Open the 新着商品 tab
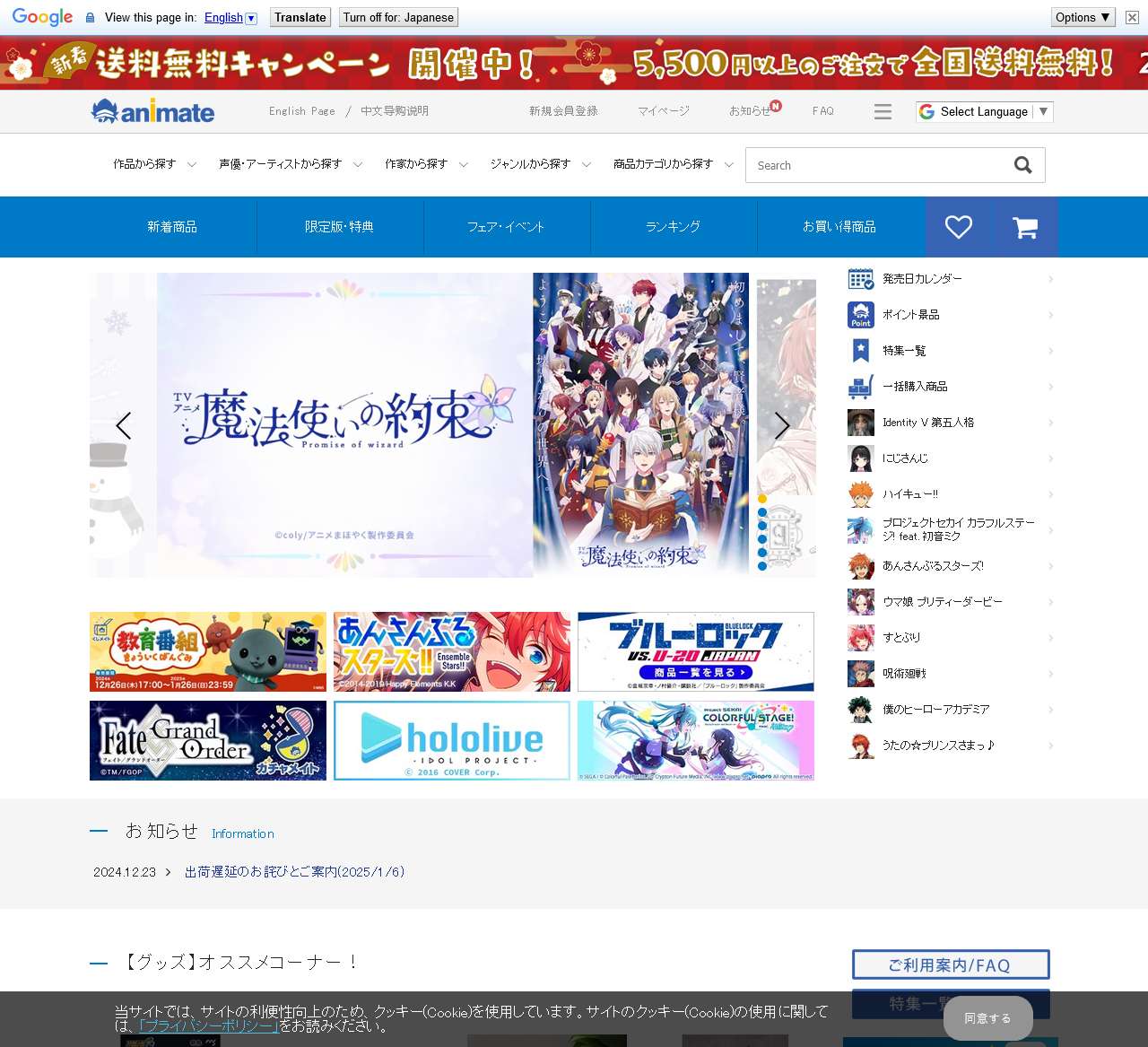Image resolution: width=1148 pixels, height=1047 pixels. click(172, 227)
